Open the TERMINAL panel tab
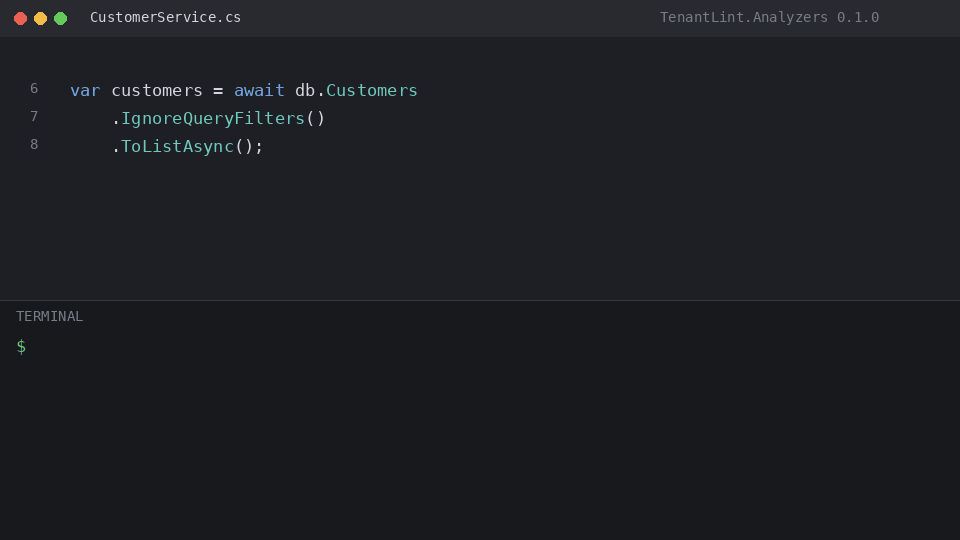 50,317
